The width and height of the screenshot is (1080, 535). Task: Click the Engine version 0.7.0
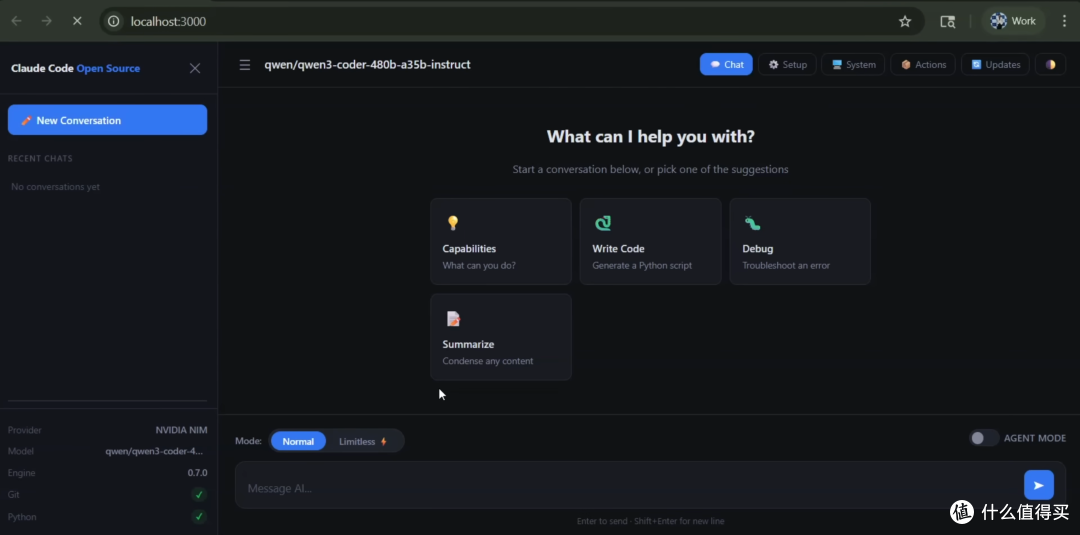(197, 473)
